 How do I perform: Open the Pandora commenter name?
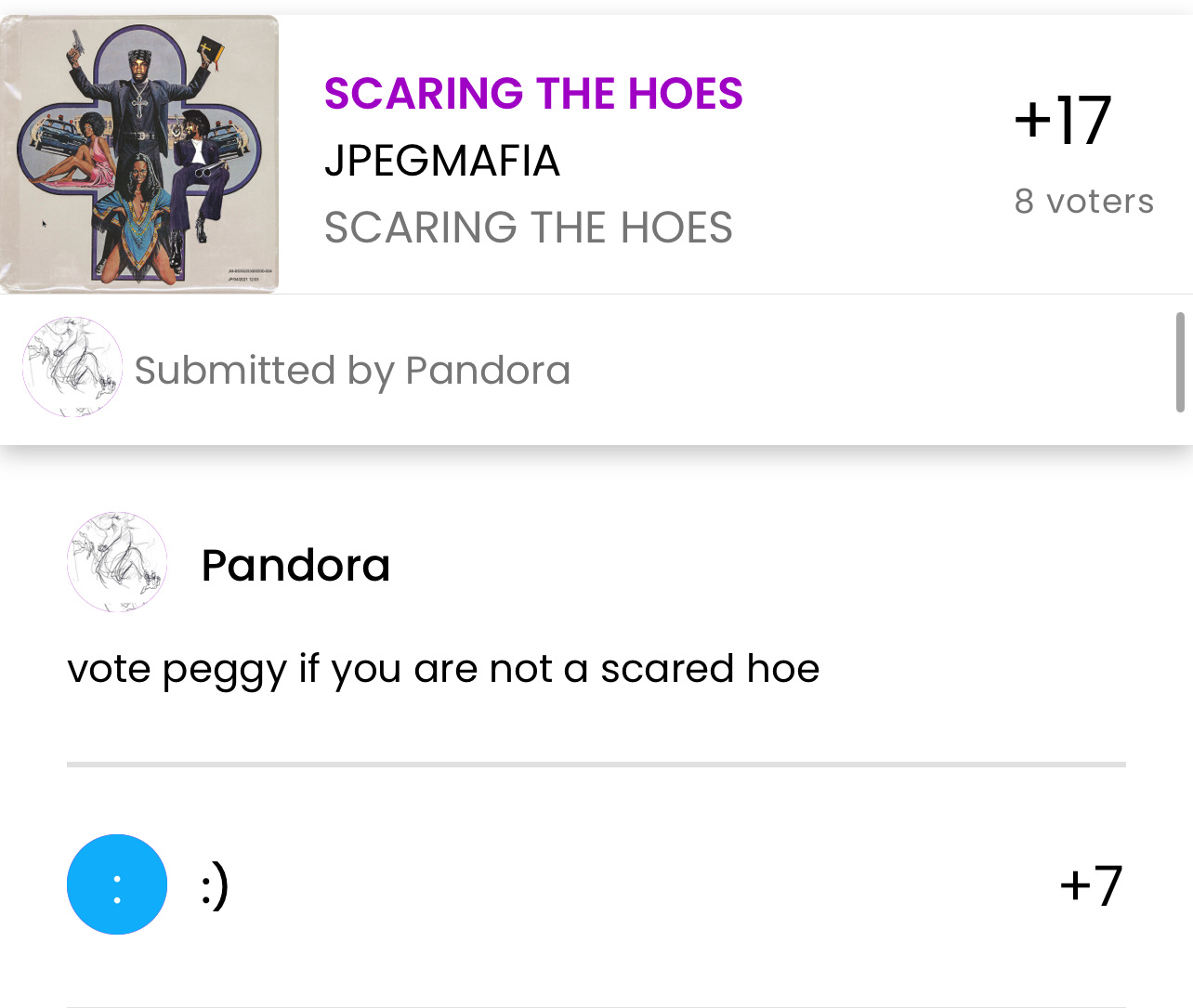pos(295,565)
